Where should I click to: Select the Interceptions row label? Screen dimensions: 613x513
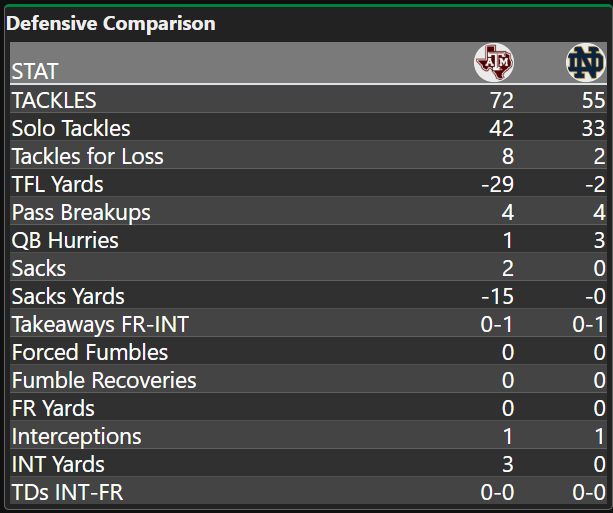click(x=77, y=436)
